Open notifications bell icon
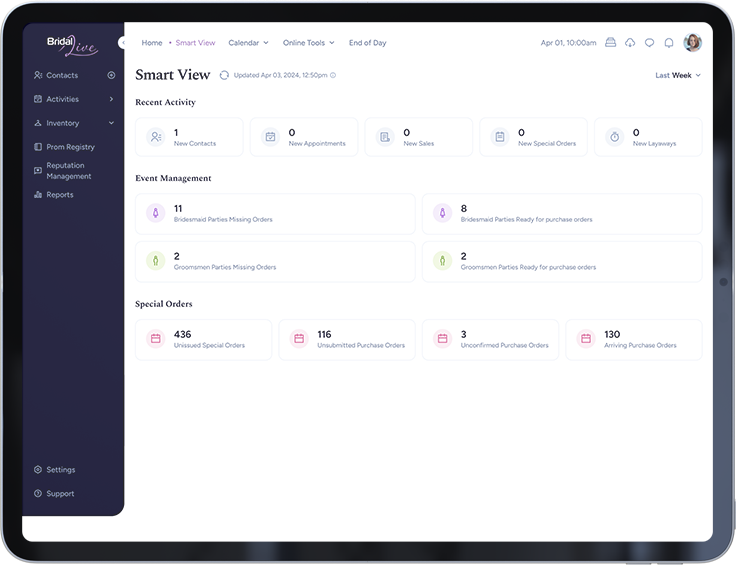The image size is (736, 565). click(669, 43)
